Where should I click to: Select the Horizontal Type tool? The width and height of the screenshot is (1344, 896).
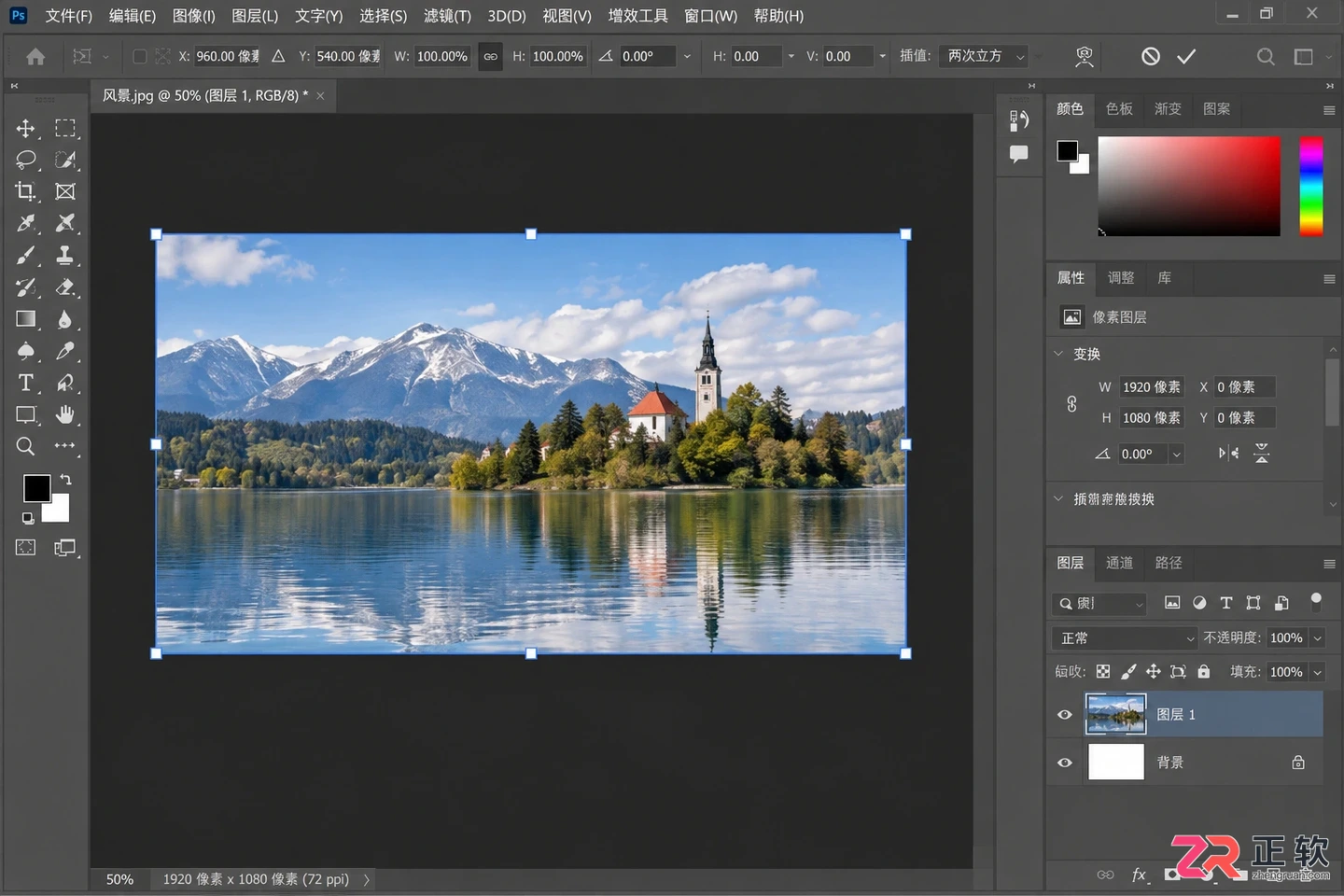tap(26, 383)
